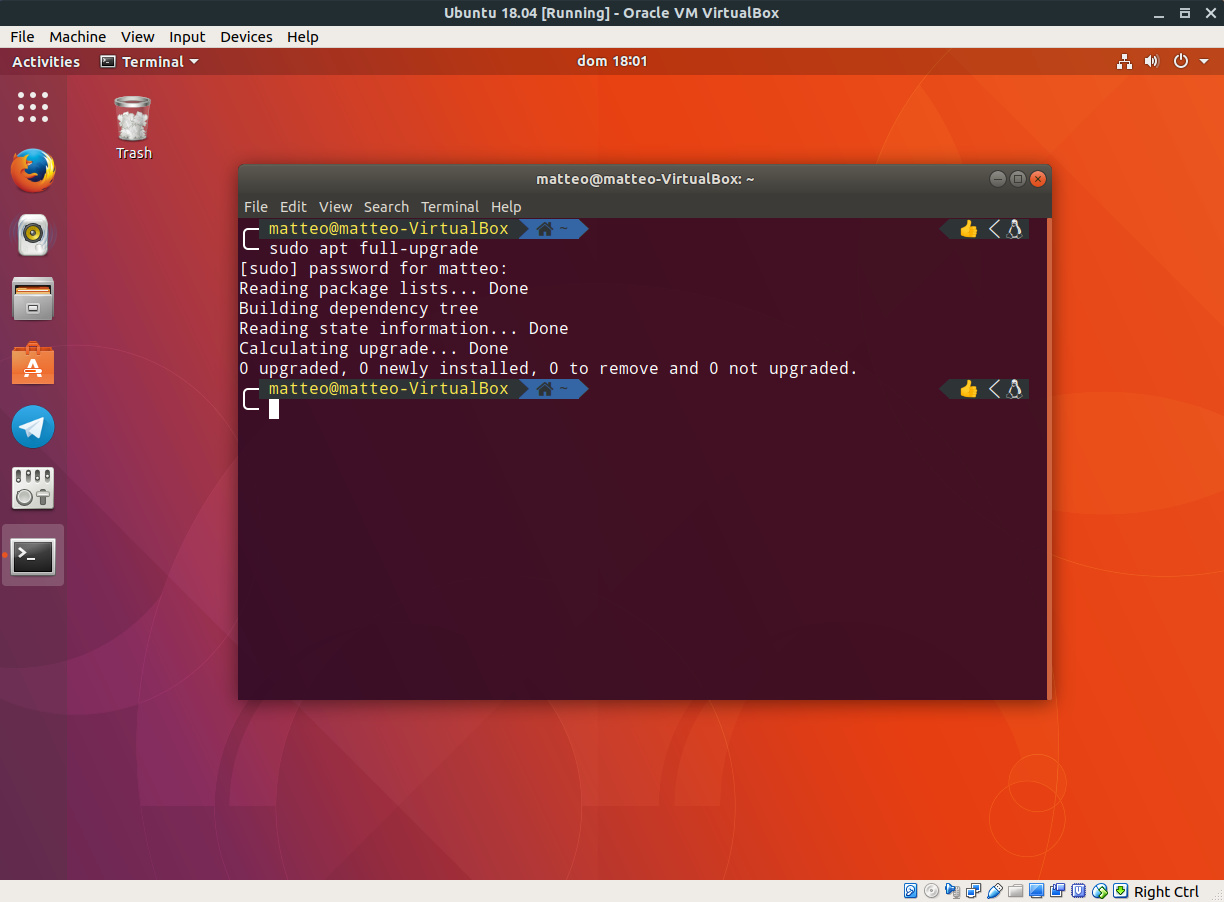Open the terminal window's Edit menu

click(x=293, y=207)
